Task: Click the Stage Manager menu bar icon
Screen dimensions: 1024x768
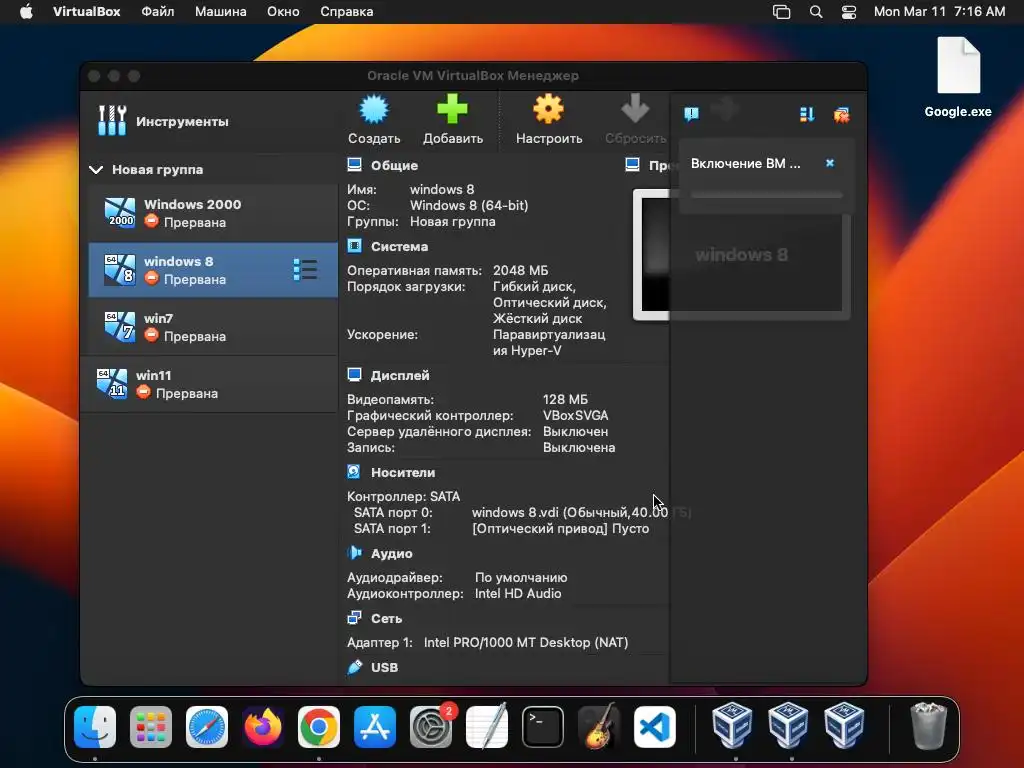Action: click(781, 12)
